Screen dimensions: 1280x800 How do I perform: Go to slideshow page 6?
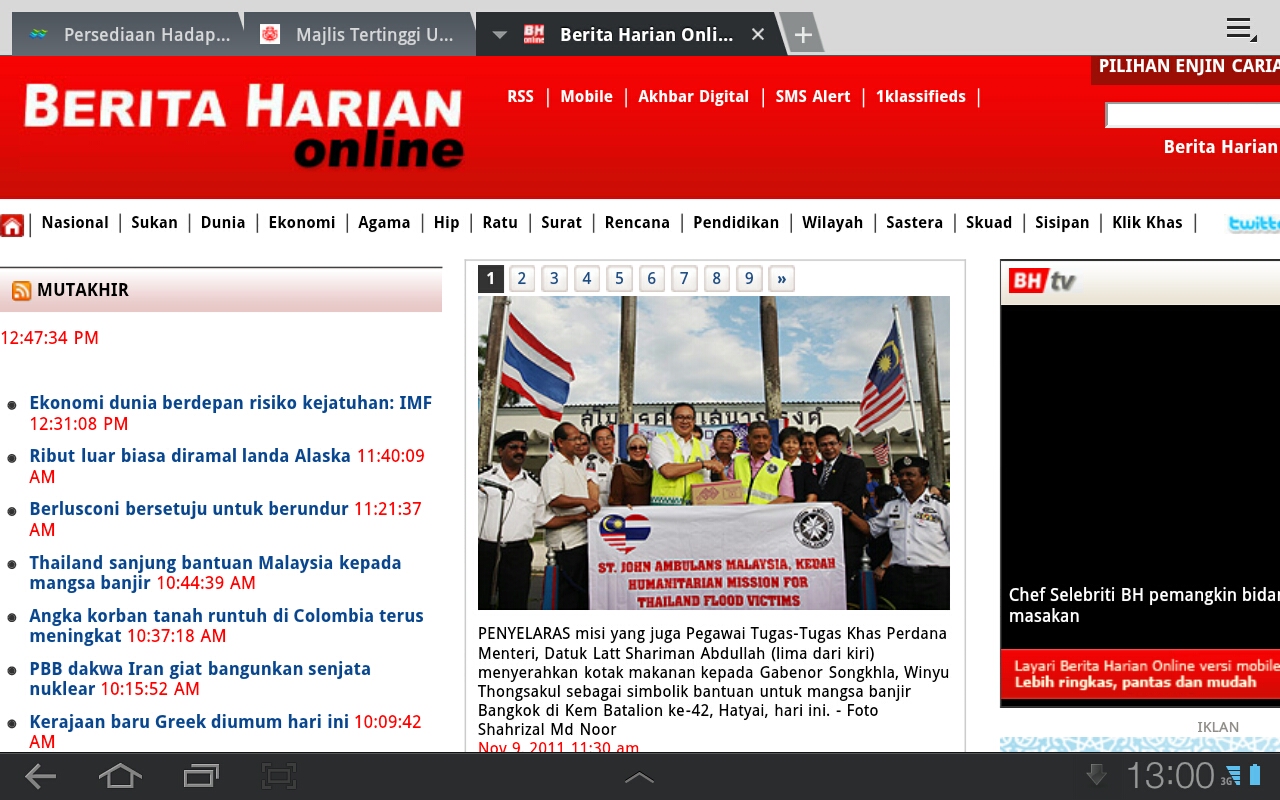pos(652,279)
